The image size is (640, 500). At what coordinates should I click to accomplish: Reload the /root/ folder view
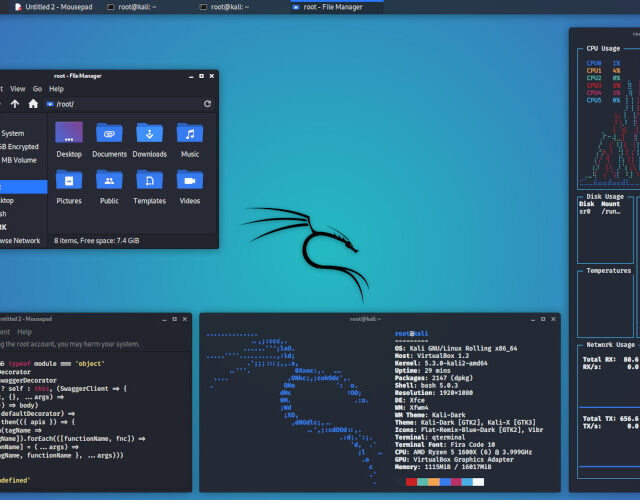tap(207, 104)
